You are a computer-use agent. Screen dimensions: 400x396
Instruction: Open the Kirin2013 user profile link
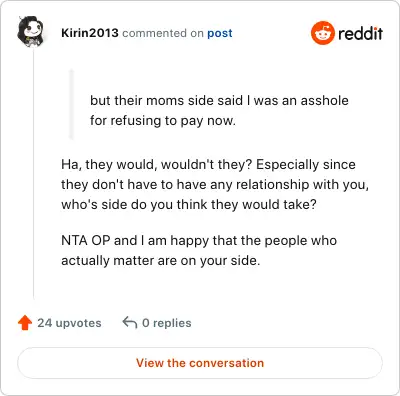[x=90, y=33]
